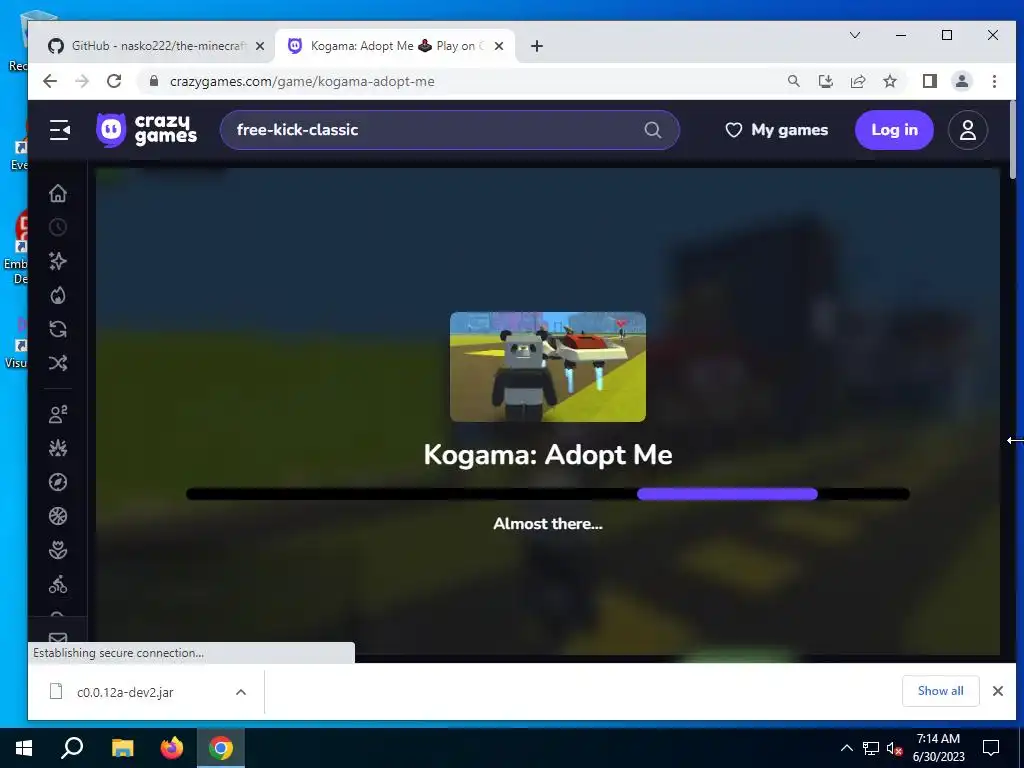Open the CrazyGames logo home link
The height and width of the screenshot is (768, 1024).
[x=146, y=130]
